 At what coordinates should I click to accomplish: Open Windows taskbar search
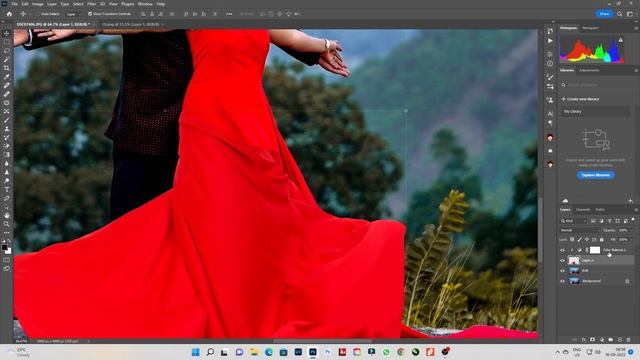pyautogui.click(x=210, y=352)
